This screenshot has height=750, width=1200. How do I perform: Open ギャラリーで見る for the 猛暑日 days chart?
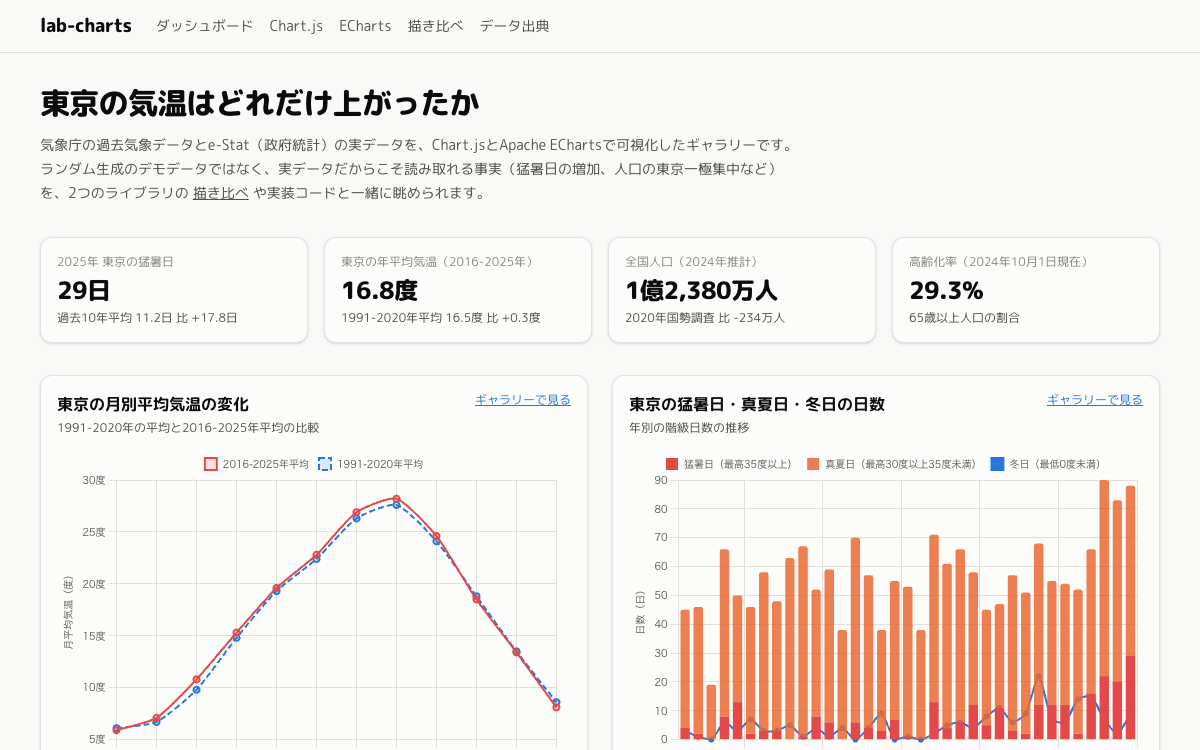(1095, 400)
